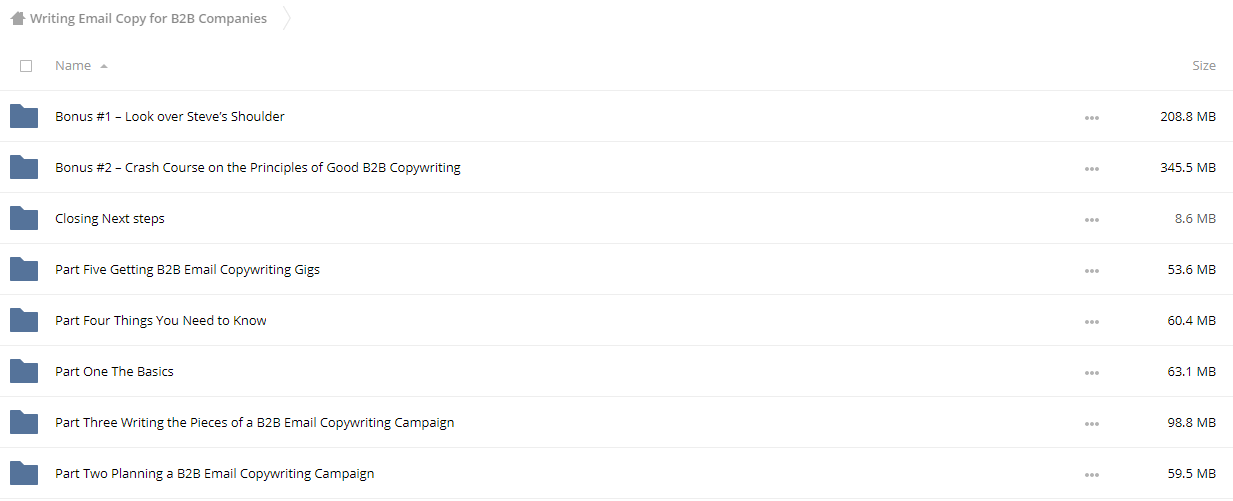Open more options for Part Three folder
Viewport: 1233px width, 501px height.
point(1092,424)
